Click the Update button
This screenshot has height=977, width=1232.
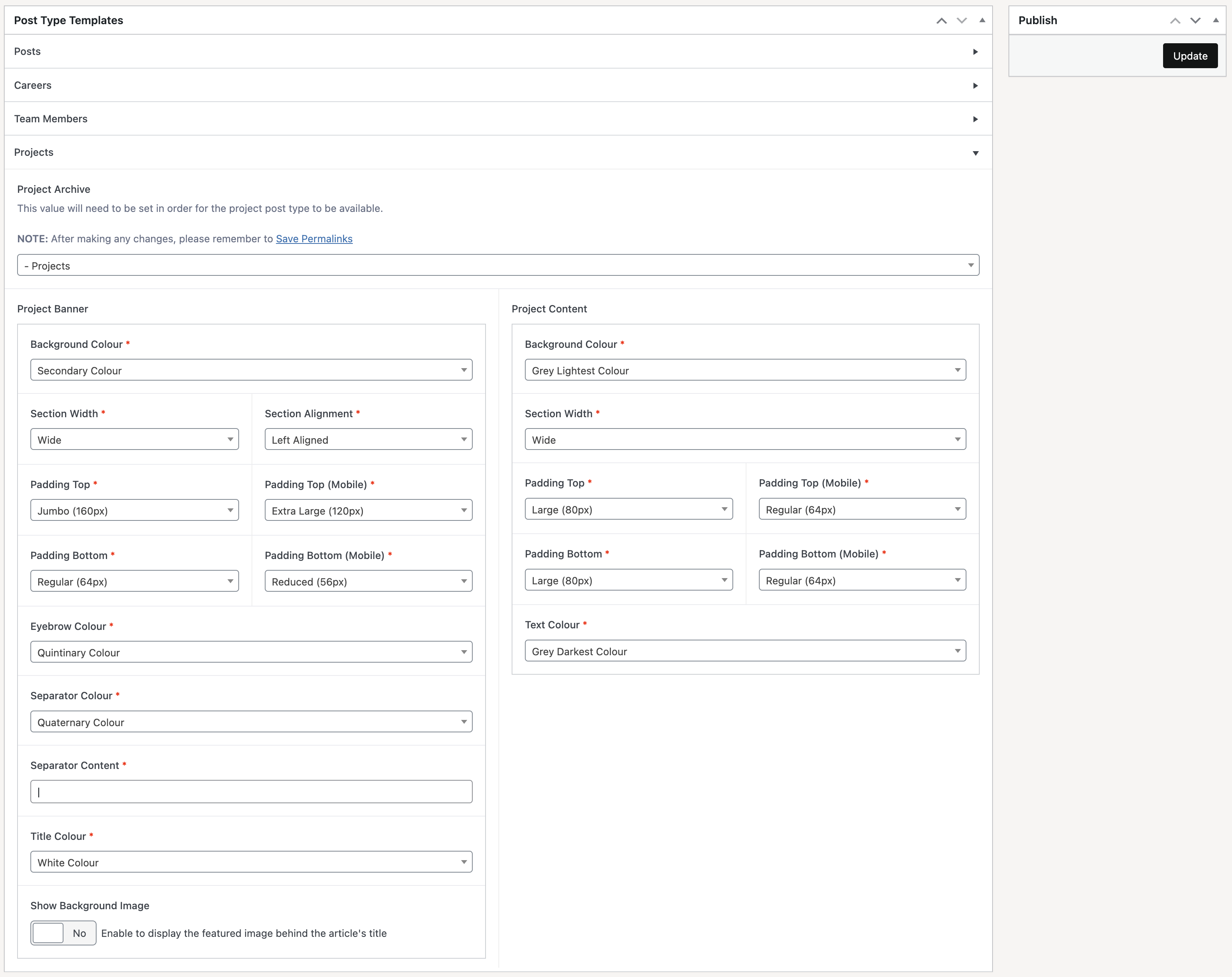click(x=1190, y=56)
